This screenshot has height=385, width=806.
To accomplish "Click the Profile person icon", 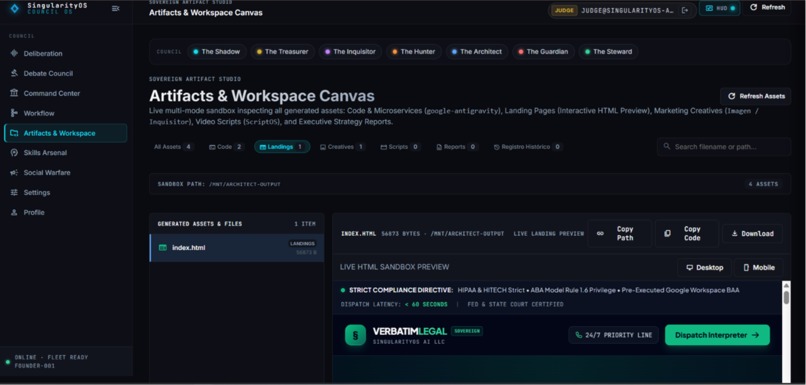I will point(14,212).
